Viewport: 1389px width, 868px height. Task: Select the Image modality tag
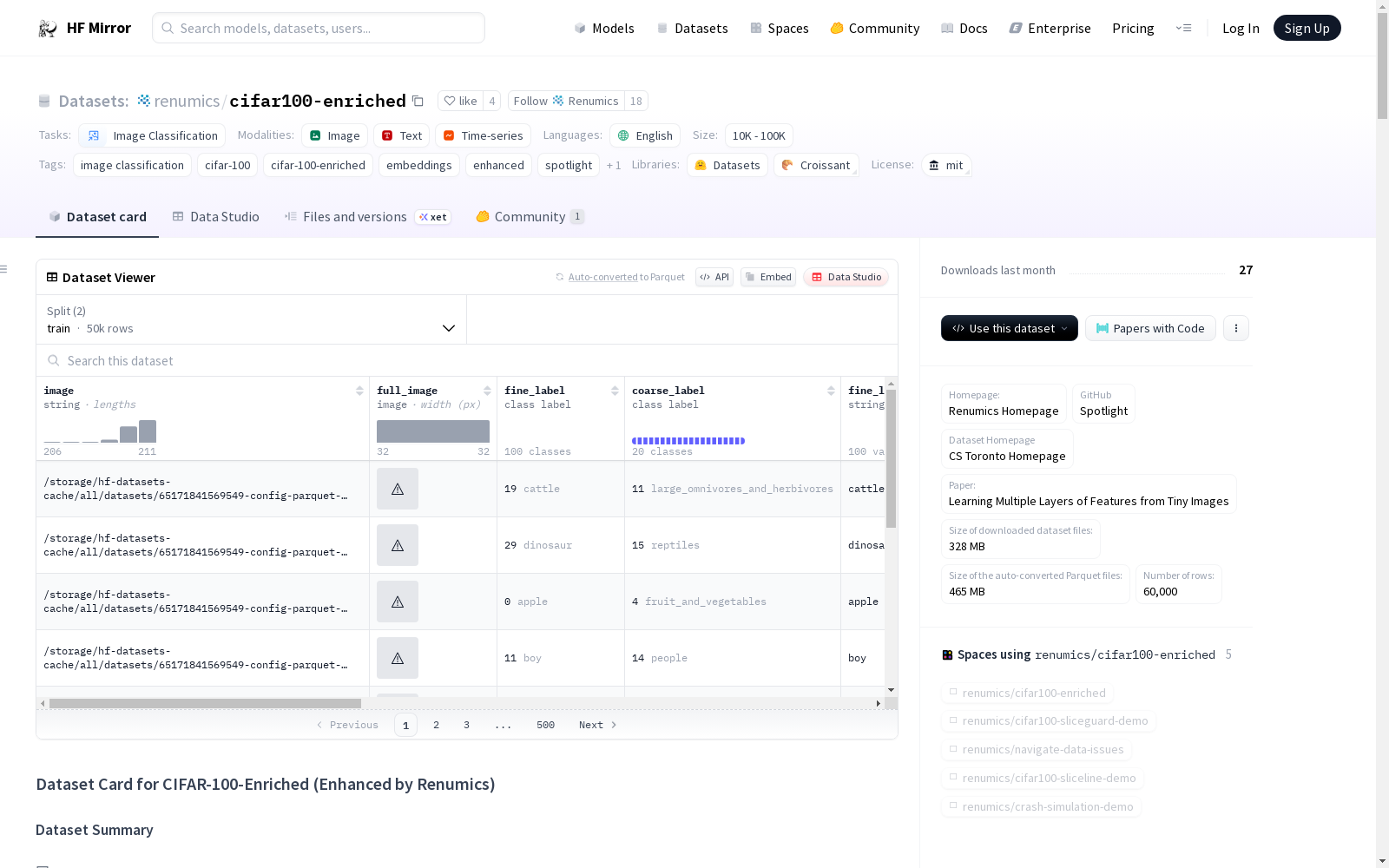coord(334,135)
